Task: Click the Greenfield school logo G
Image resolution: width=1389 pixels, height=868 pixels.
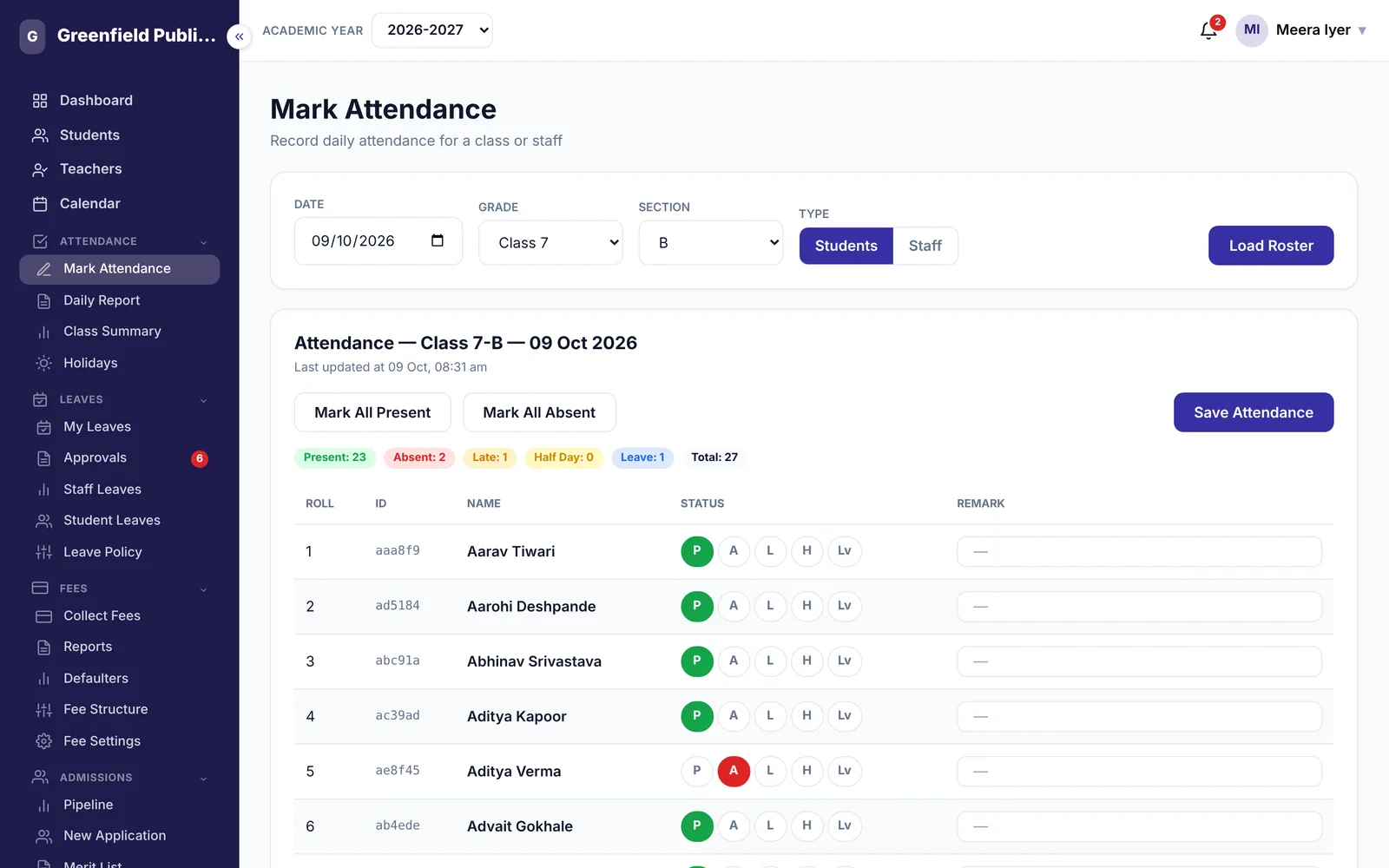Action: [32, 36]
